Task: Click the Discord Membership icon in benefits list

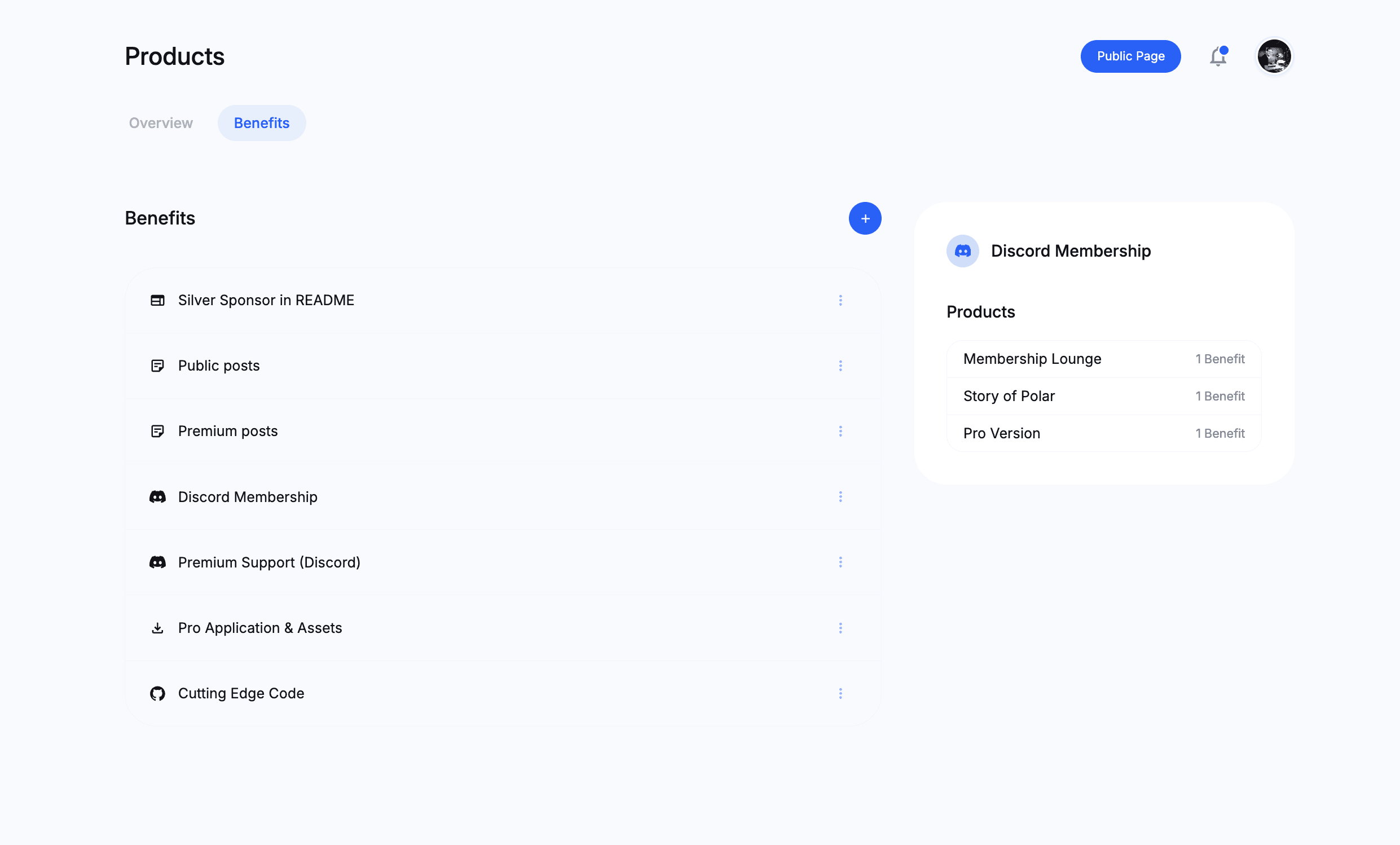Action: (157, 496)
